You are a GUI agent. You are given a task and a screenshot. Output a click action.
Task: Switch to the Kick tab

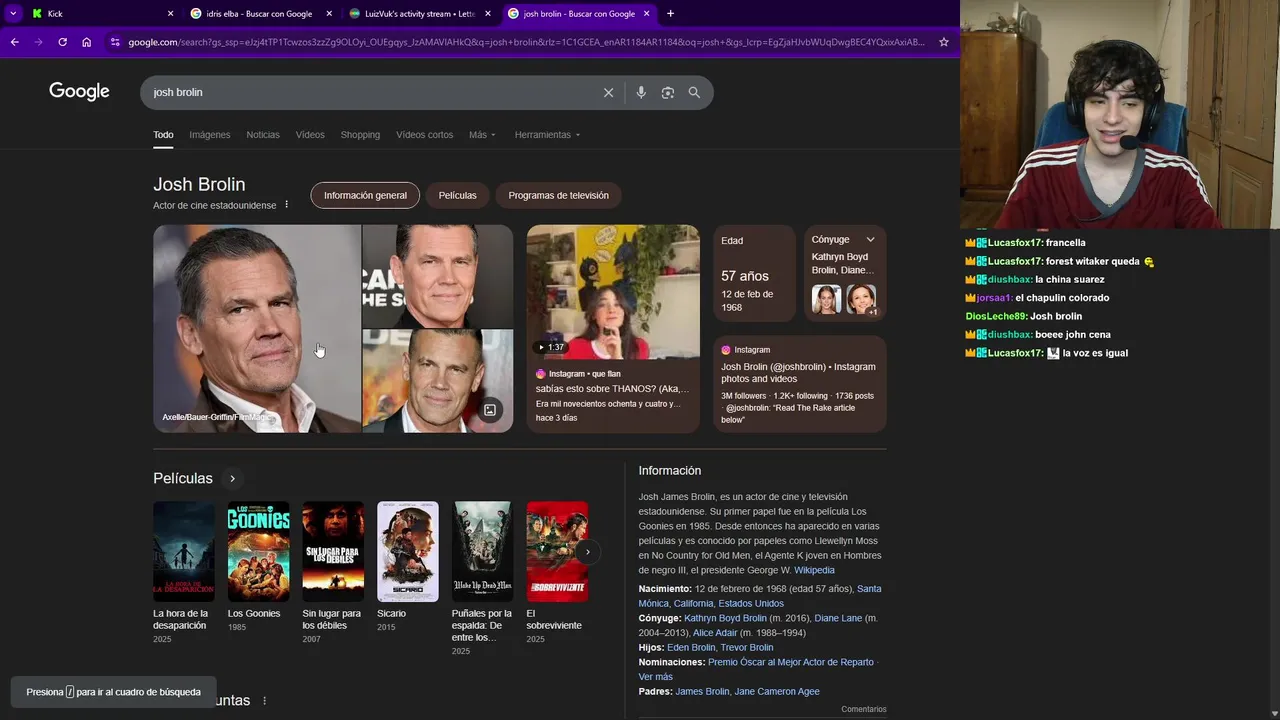pyautogui.click(x=100, y=14)
